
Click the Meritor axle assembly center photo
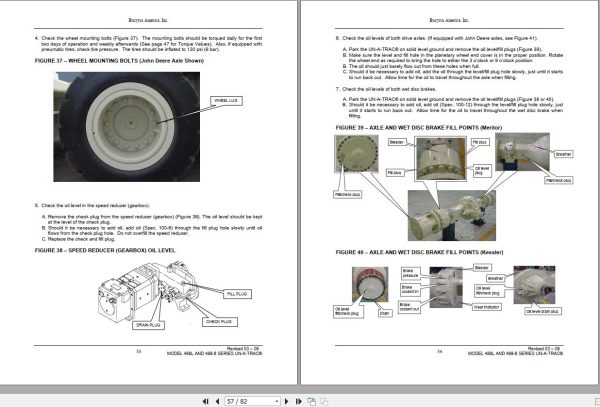(x=452, y=215)
